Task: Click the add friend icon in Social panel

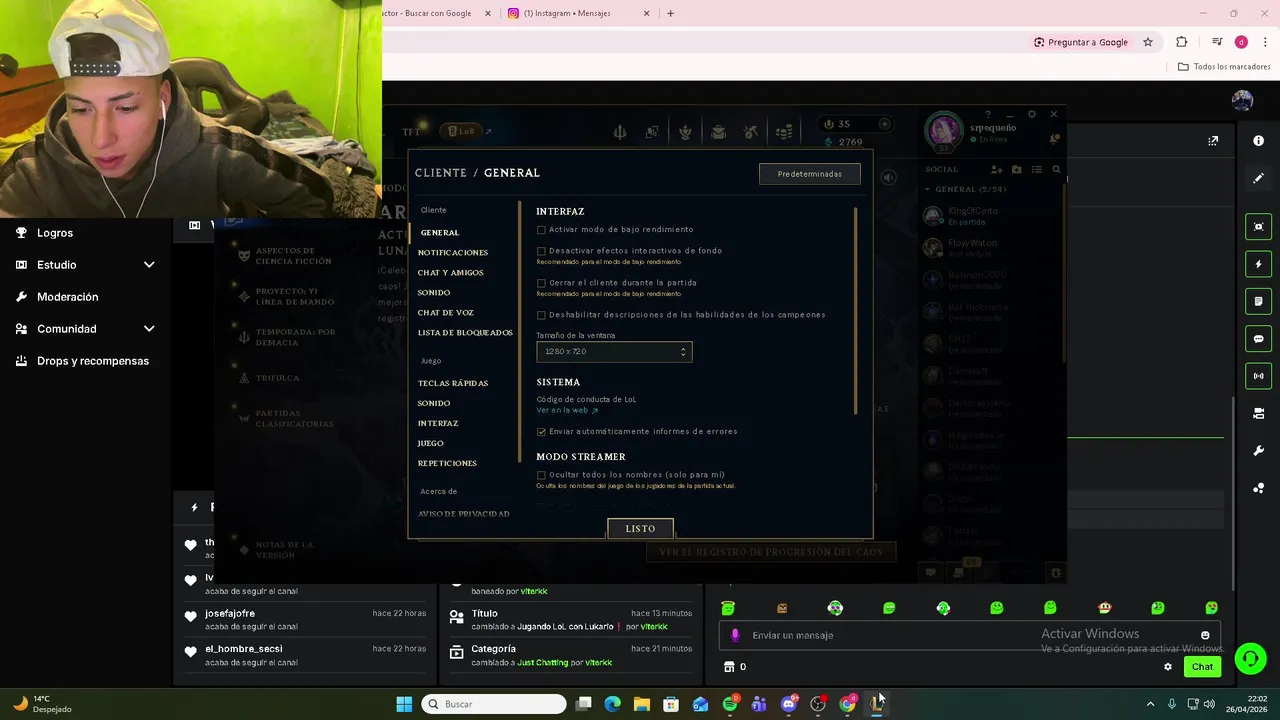Action: point(996,170)
